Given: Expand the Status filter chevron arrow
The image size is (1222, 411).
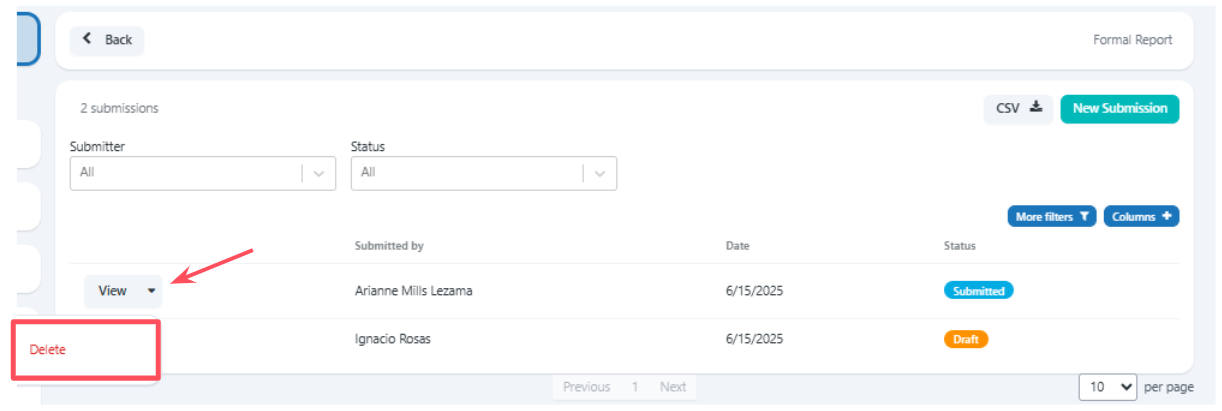Looking at the screenshot, I should tap(600, 173).
